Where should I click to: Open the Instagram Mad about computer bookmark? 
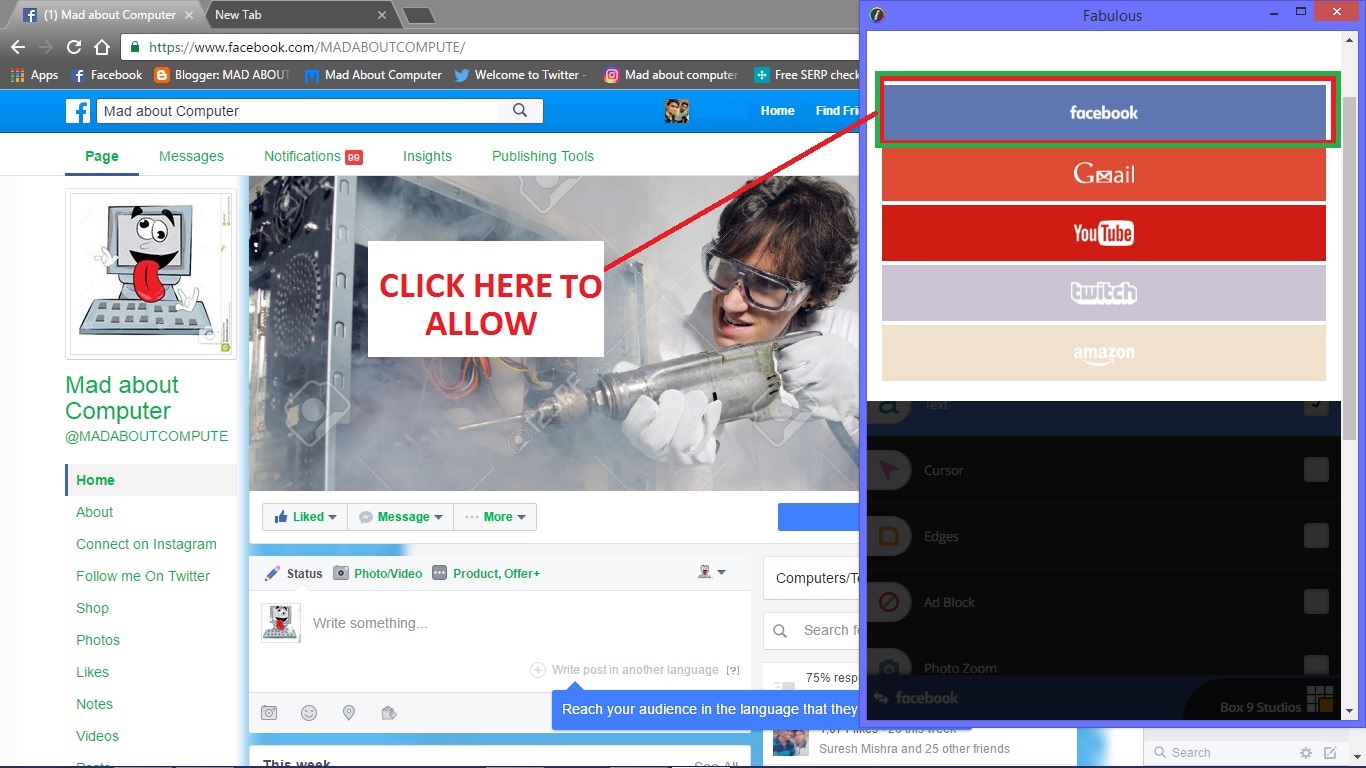[x=671, y=75]
